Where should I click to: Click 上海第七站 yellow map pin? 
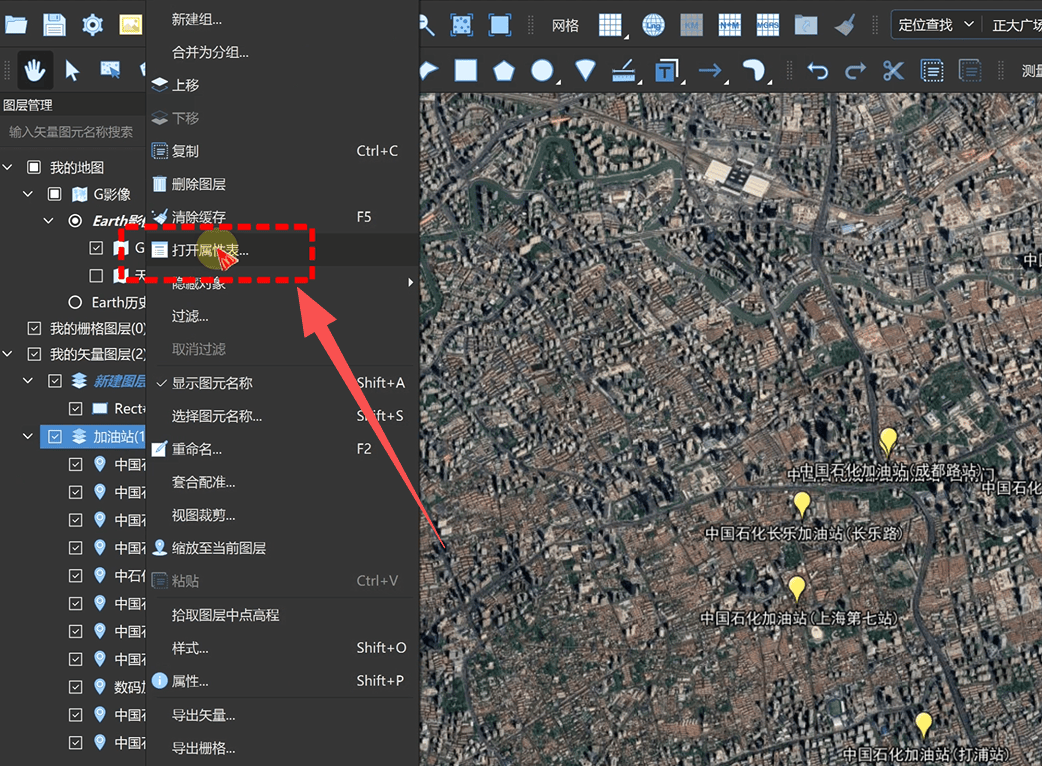click(x=797, y=589)
